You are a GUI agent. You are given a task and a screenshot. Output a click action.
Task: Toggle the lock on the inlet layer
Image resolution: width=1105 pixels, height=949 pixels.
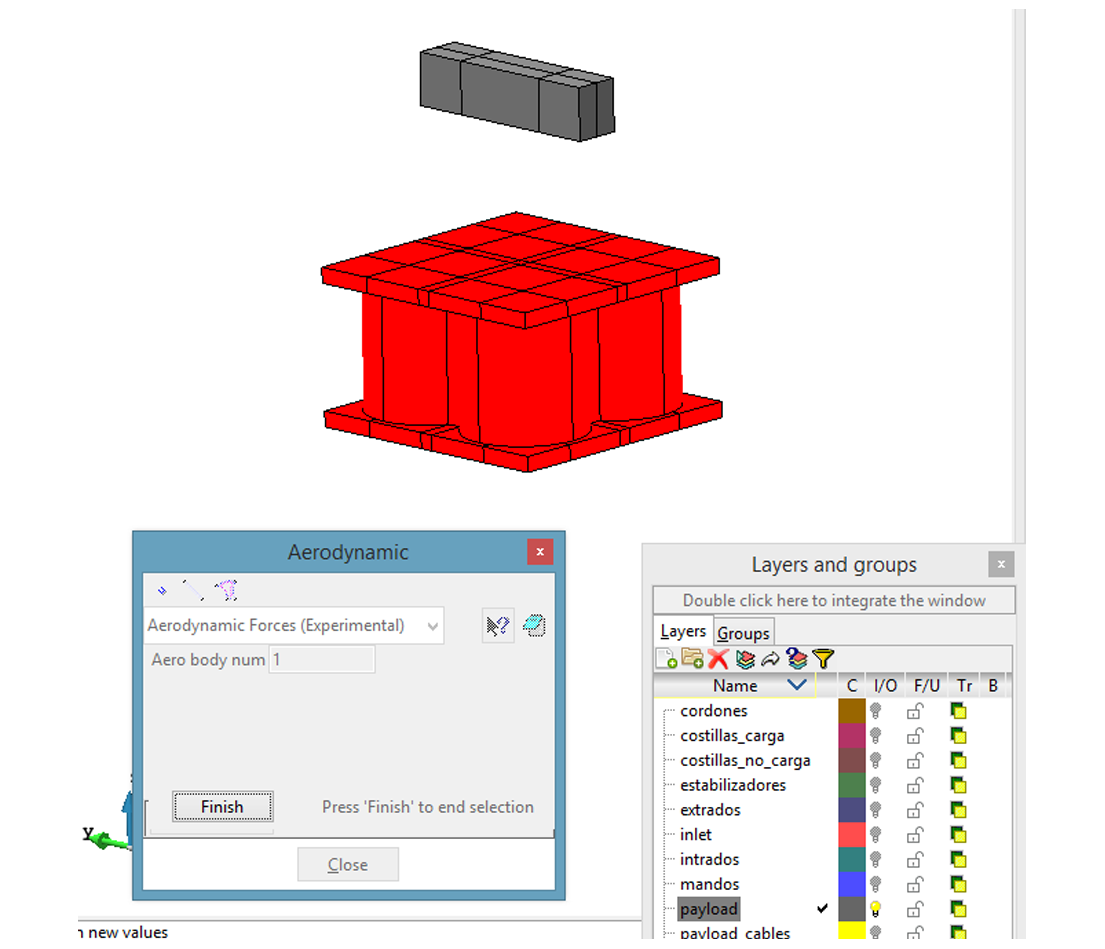[915, 835]
